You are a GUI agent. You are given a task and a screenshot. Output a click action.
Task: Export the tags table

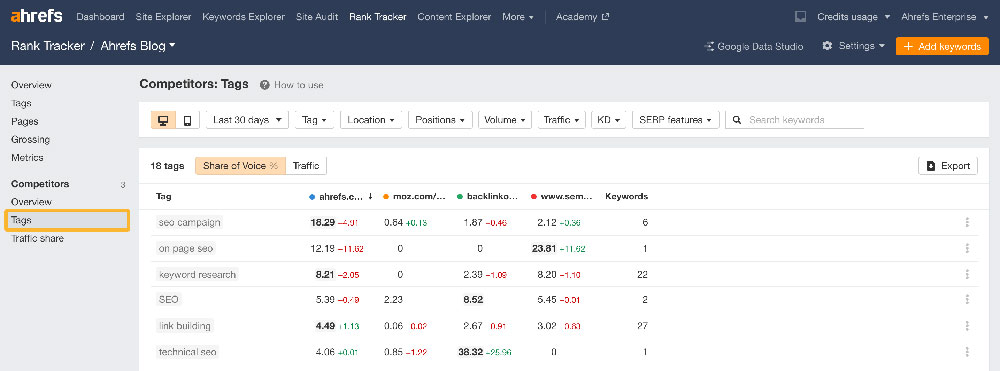click(948, 166)
